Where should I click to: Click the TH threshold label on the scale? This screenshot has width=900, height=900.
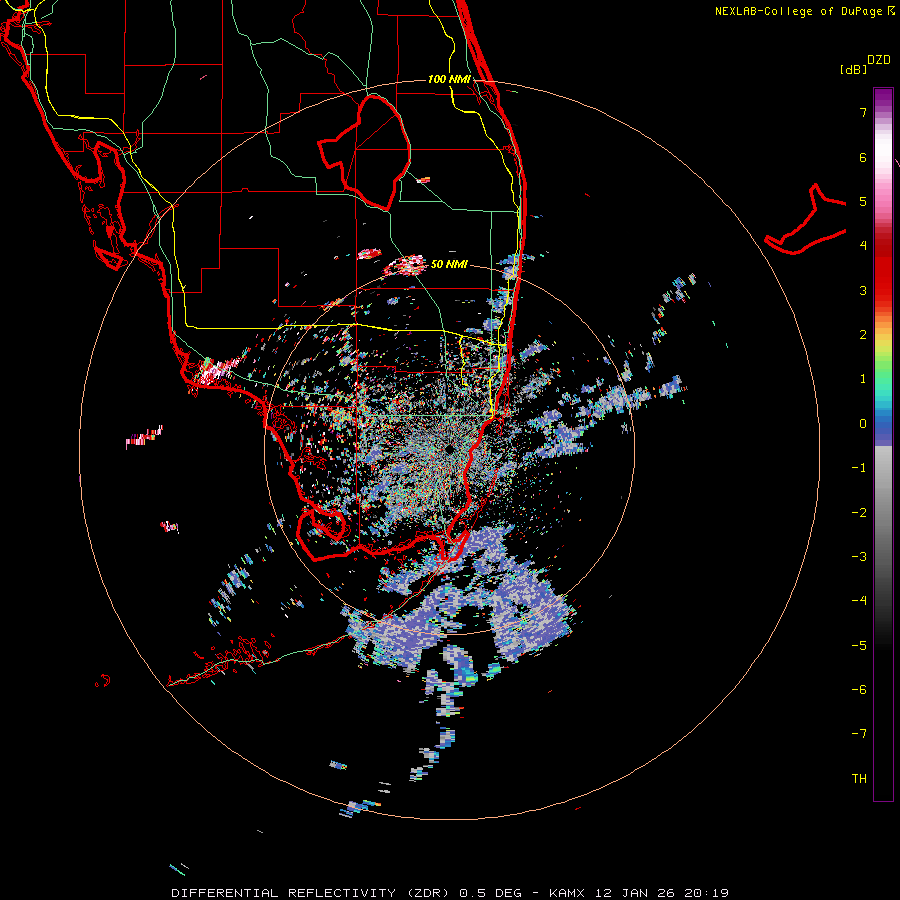859,778
